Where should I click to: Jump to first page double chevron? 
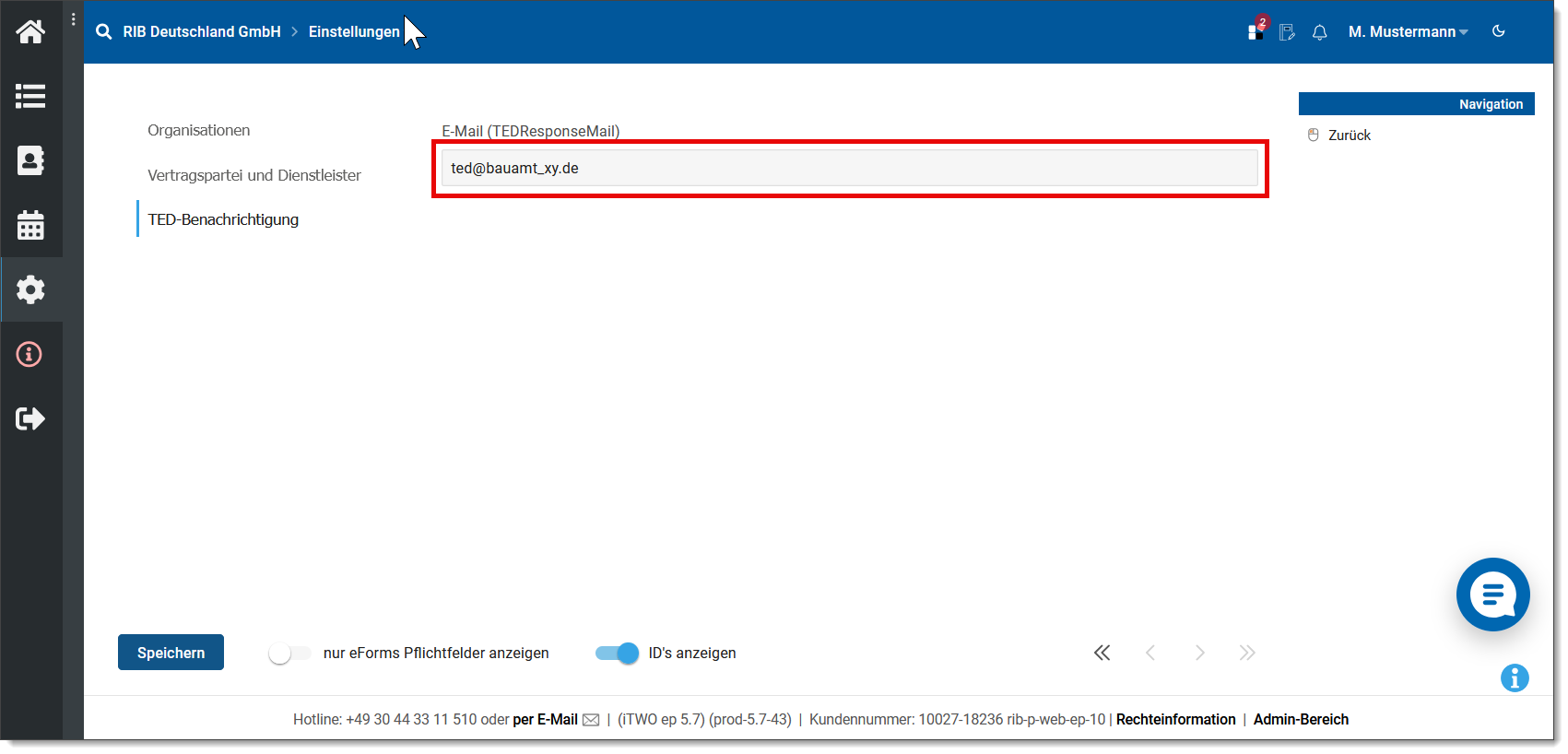(x=1102, y=654)
